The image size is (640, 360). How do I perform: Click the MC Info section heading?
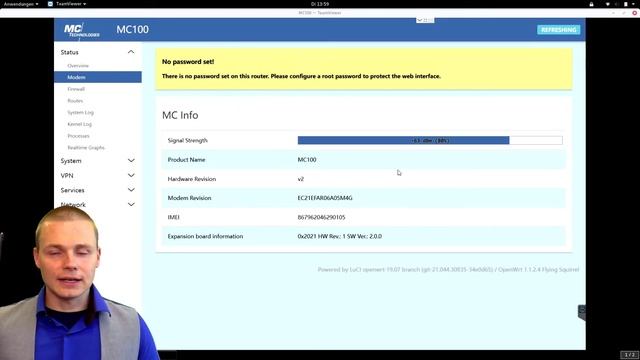click(180, 115)
